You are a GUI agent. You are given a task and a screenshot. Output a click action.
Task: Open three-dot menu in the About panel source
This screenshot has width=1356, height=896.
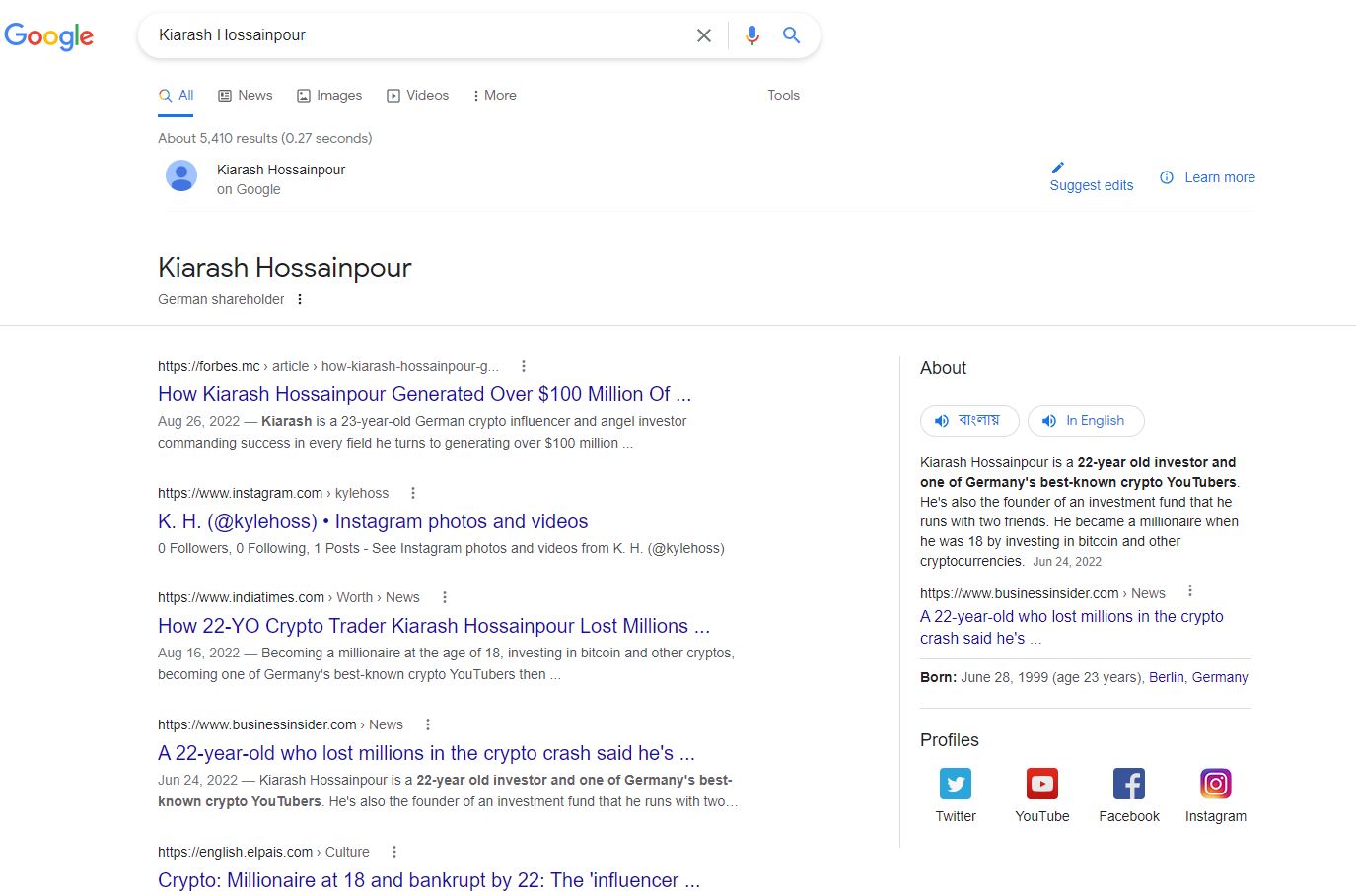1190,591
